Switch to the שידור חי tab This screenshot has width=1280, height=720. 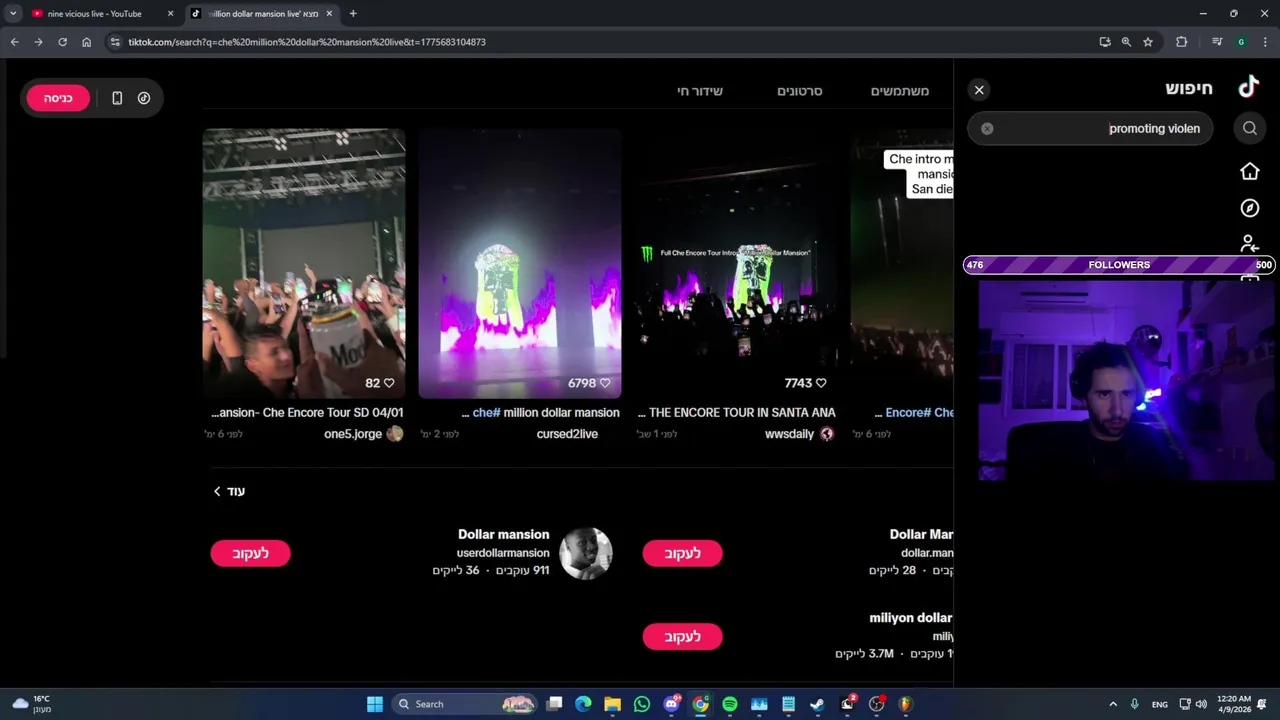click(700, 91)
